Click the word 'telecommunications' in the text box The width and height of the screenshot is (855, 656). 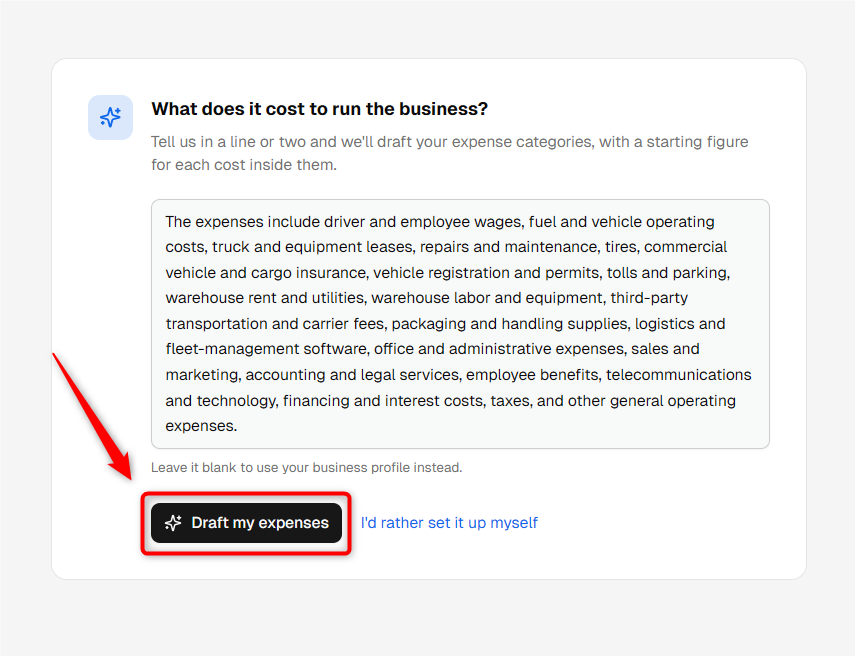[x=679, y=375]
